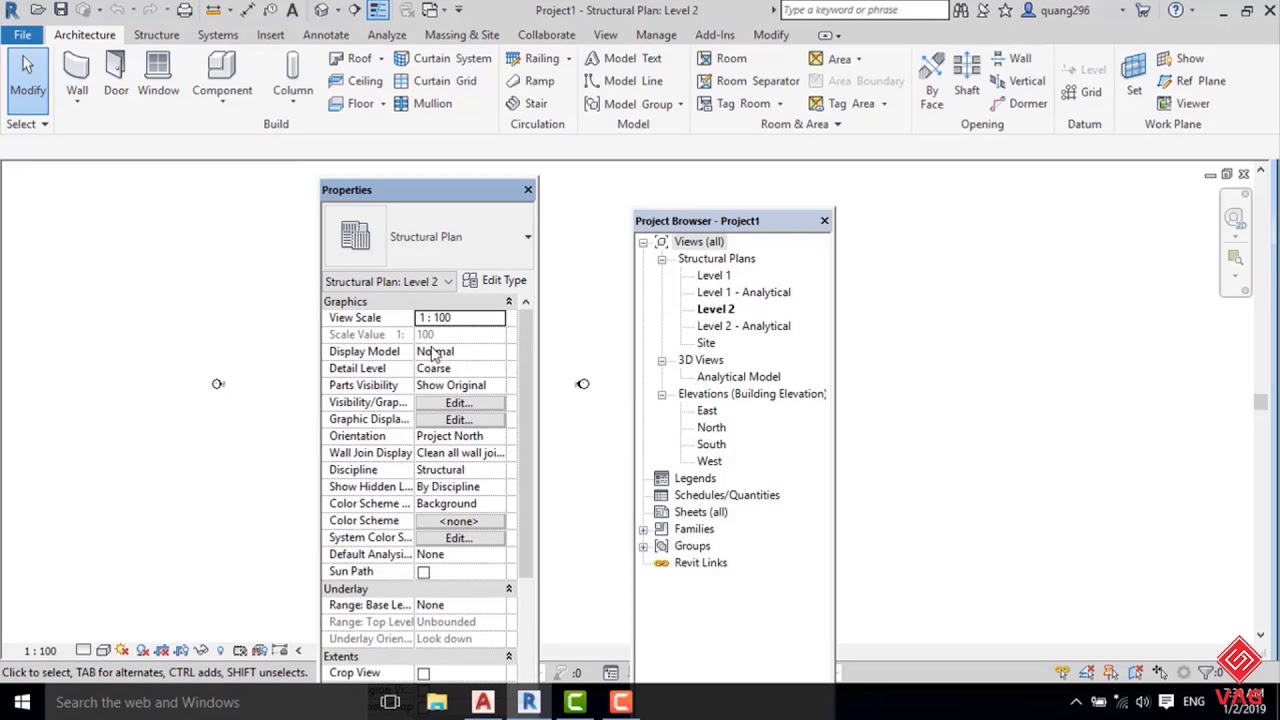Select the Stair tool
The width and height of the screenshot is (1280, 720).
pyautogui.click(x=526, y=103)
